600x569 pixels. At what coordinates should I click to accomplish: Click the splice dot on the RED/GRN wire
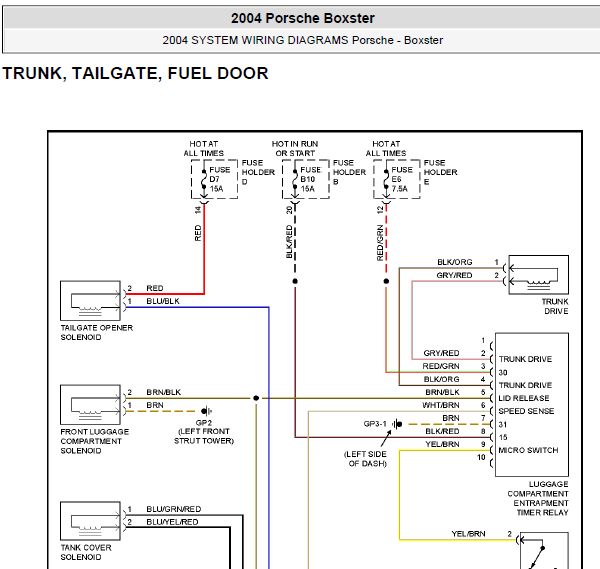click(386, 281)
